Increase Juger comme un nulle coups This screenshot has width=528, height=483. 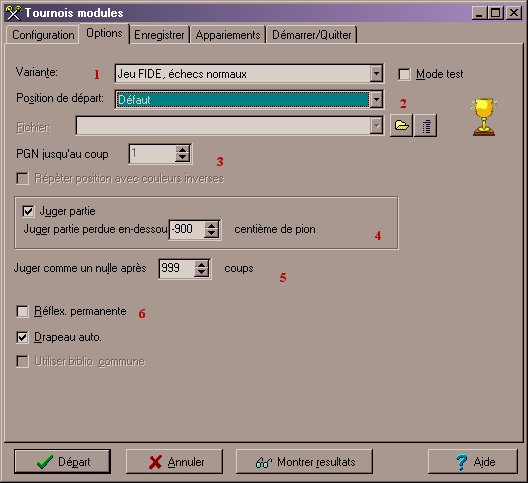pos(201,264)
